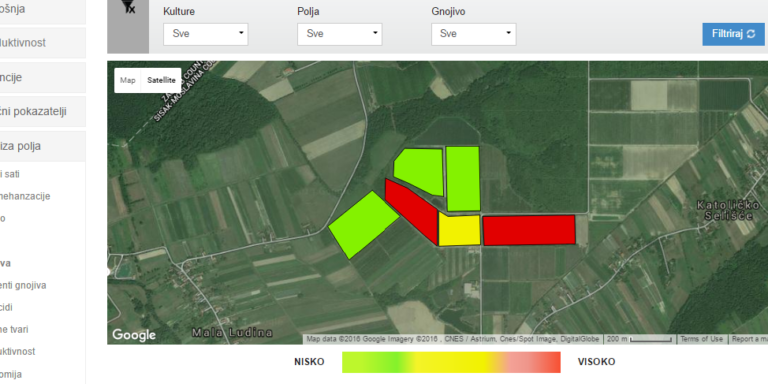Open the Polja dropdown
The image size is (768, 384).
click(339, 34)
